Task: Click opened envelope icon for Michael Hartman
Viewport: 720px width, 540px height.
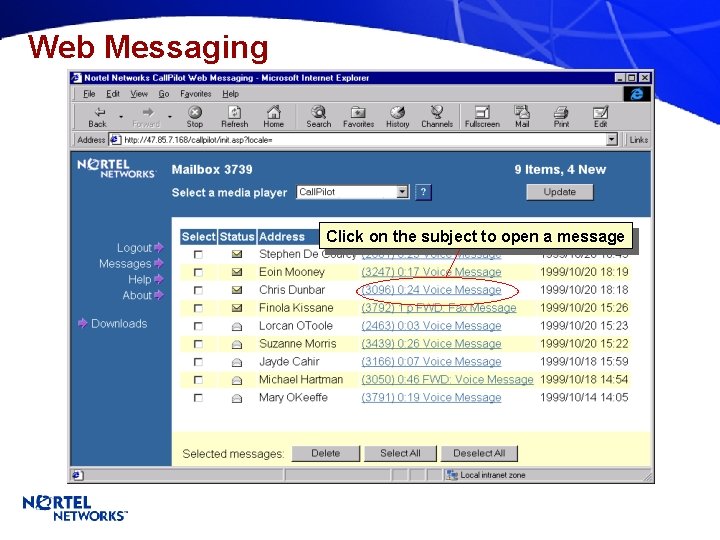Action: point(237,380)
